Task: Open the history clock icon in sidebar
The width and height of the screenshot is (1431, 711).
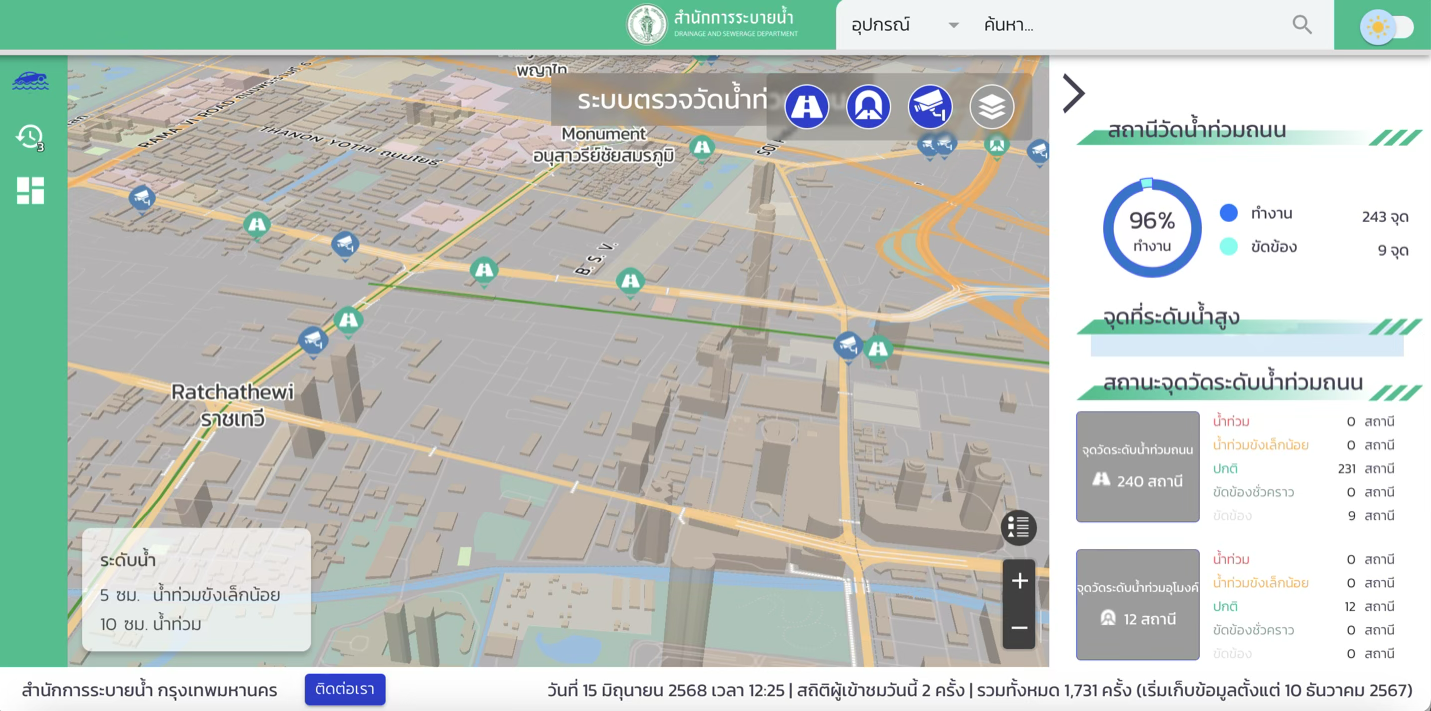Action: click(30, 137)
